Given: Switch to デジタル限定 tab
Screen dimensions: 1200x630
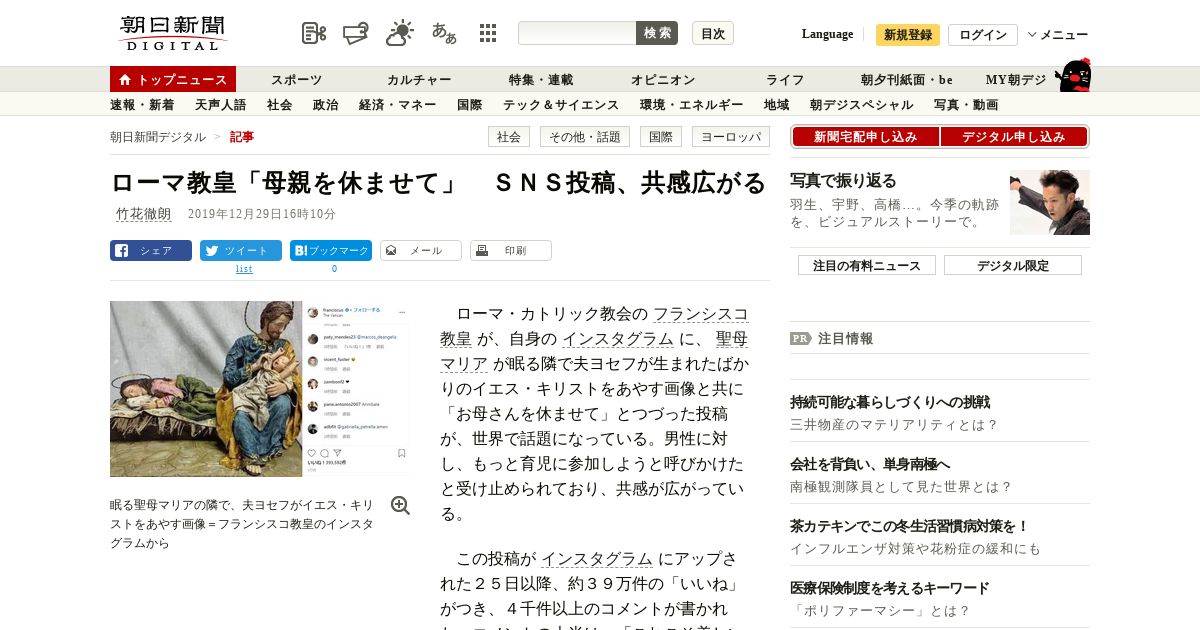Looking at the screenshot, I should 1013,266.
